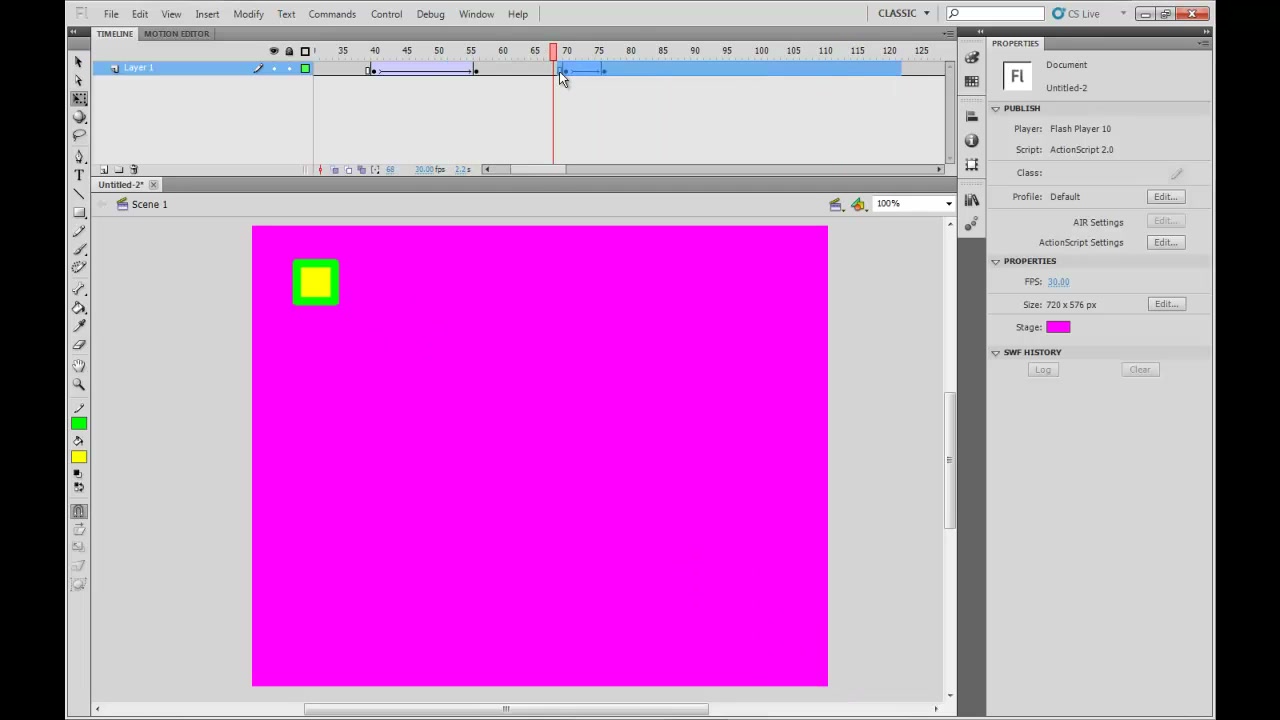This screenshot has height=720, width=1280.
Task: Collapse the PROPERTIES section
Action: 996,261
